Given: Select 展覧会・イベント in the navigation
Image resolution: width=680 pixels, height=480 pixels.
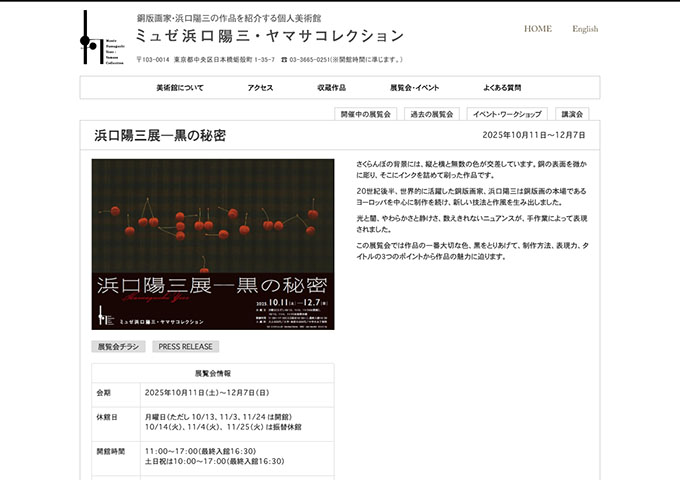Looking at the screenshot, I should (x=414, y=88).
